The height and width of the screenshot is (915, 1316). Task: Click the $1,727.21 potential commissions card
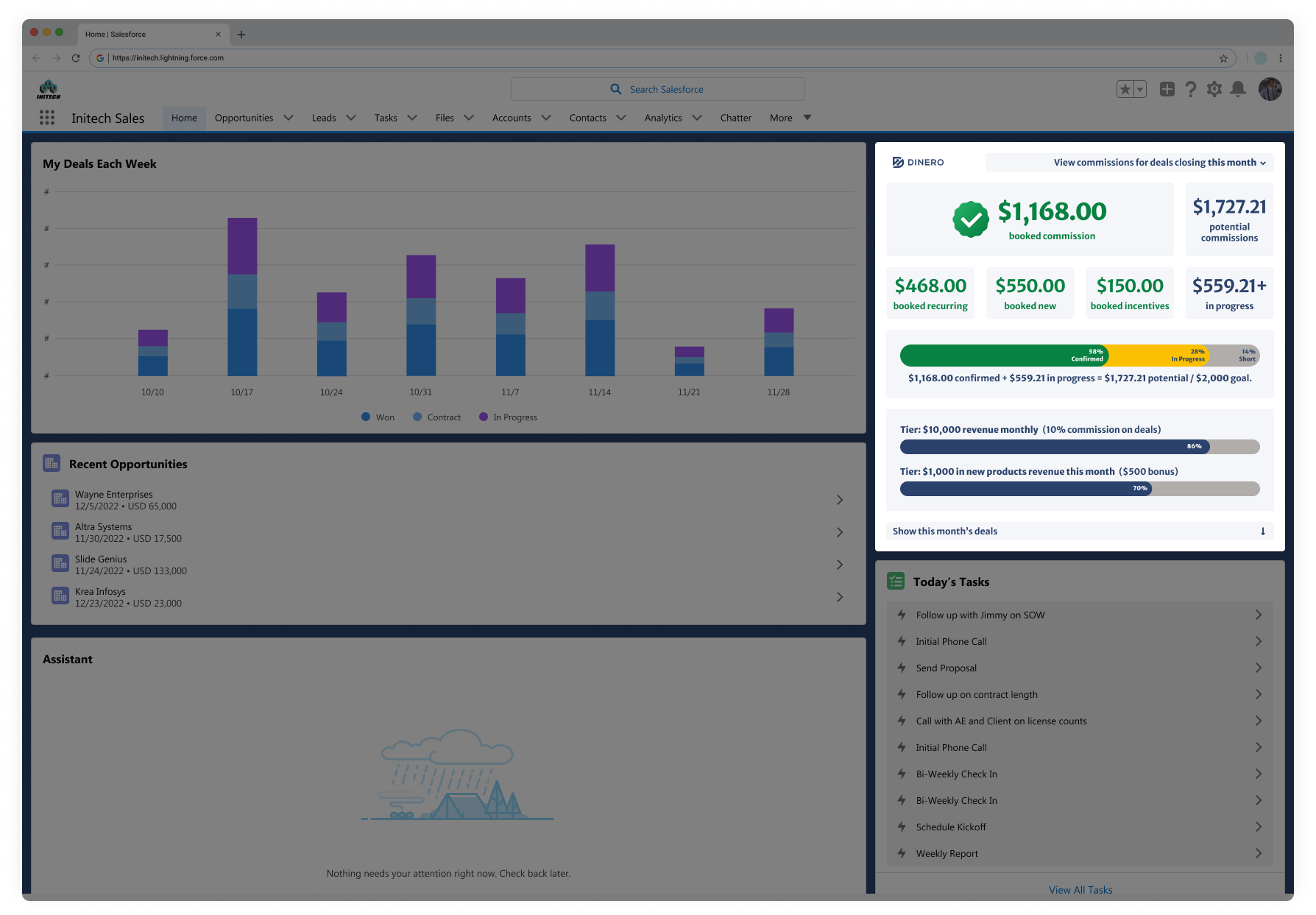click(1229, 219)
